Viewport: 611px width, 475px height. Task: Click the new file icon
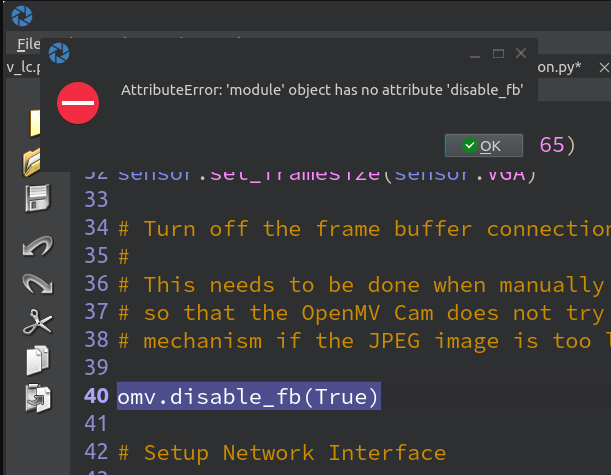[x=37, y=123]
